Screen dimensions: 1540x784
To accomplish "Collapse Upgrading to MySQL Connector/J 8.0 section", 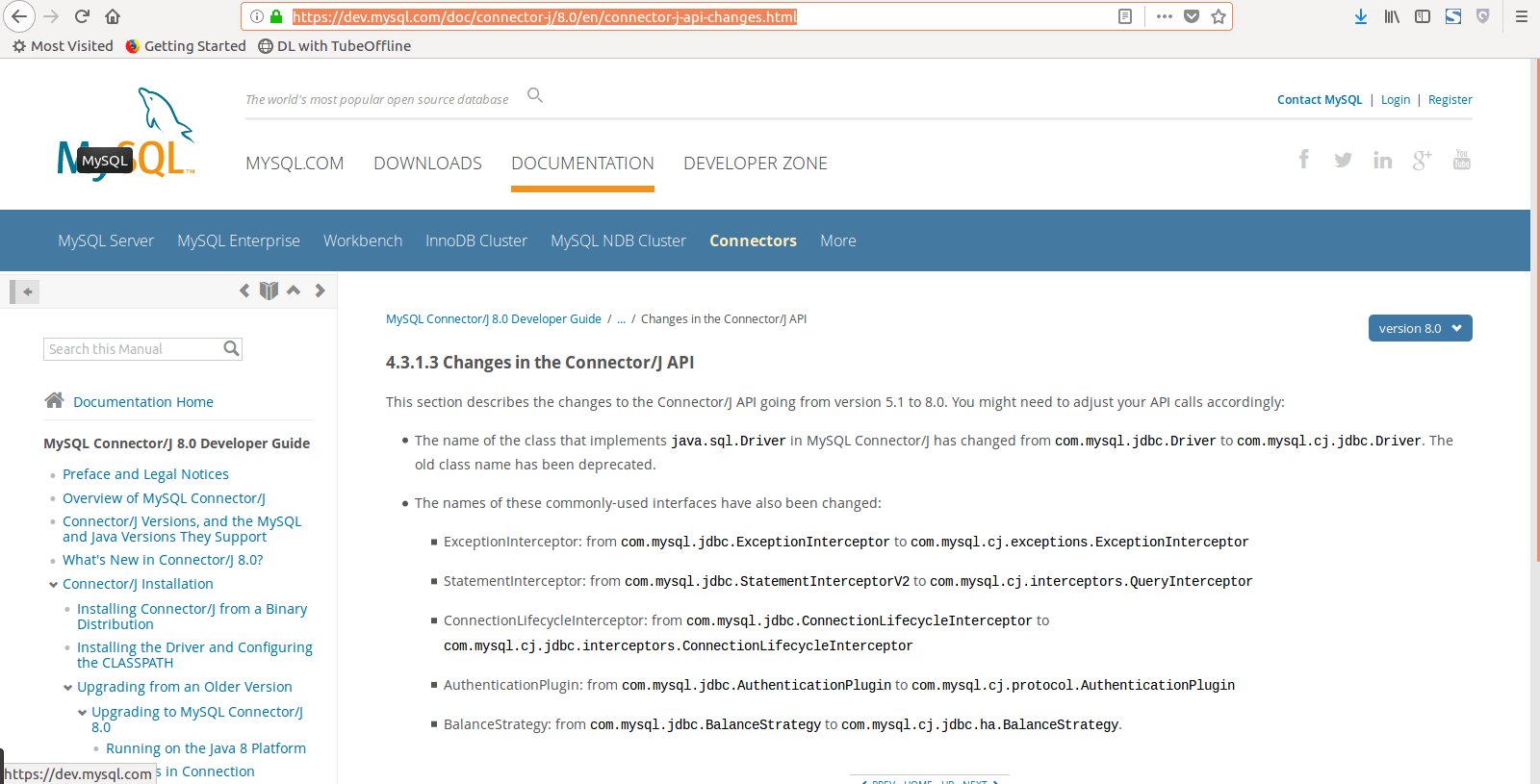I will tap(82, 713).
